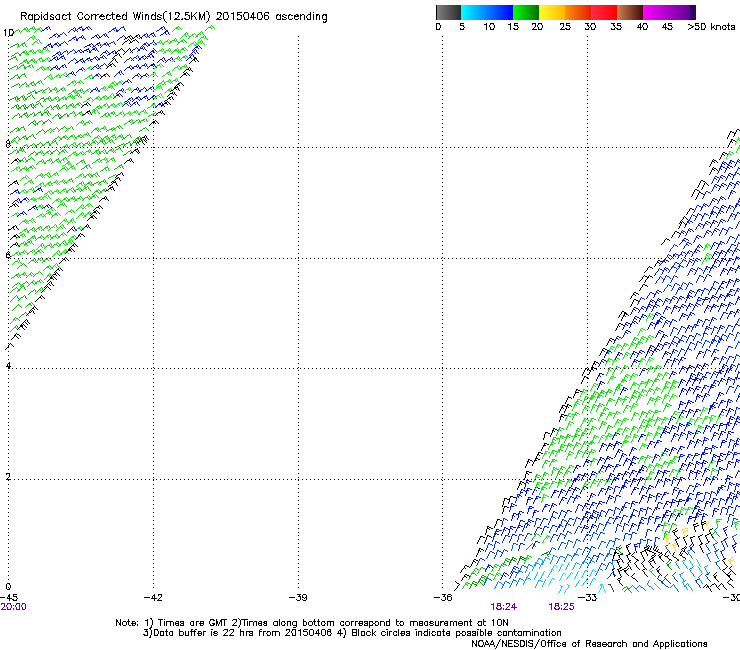
Task: Select the cyan 5-10 knots legend segment
Action: click(x=473, y=12)
